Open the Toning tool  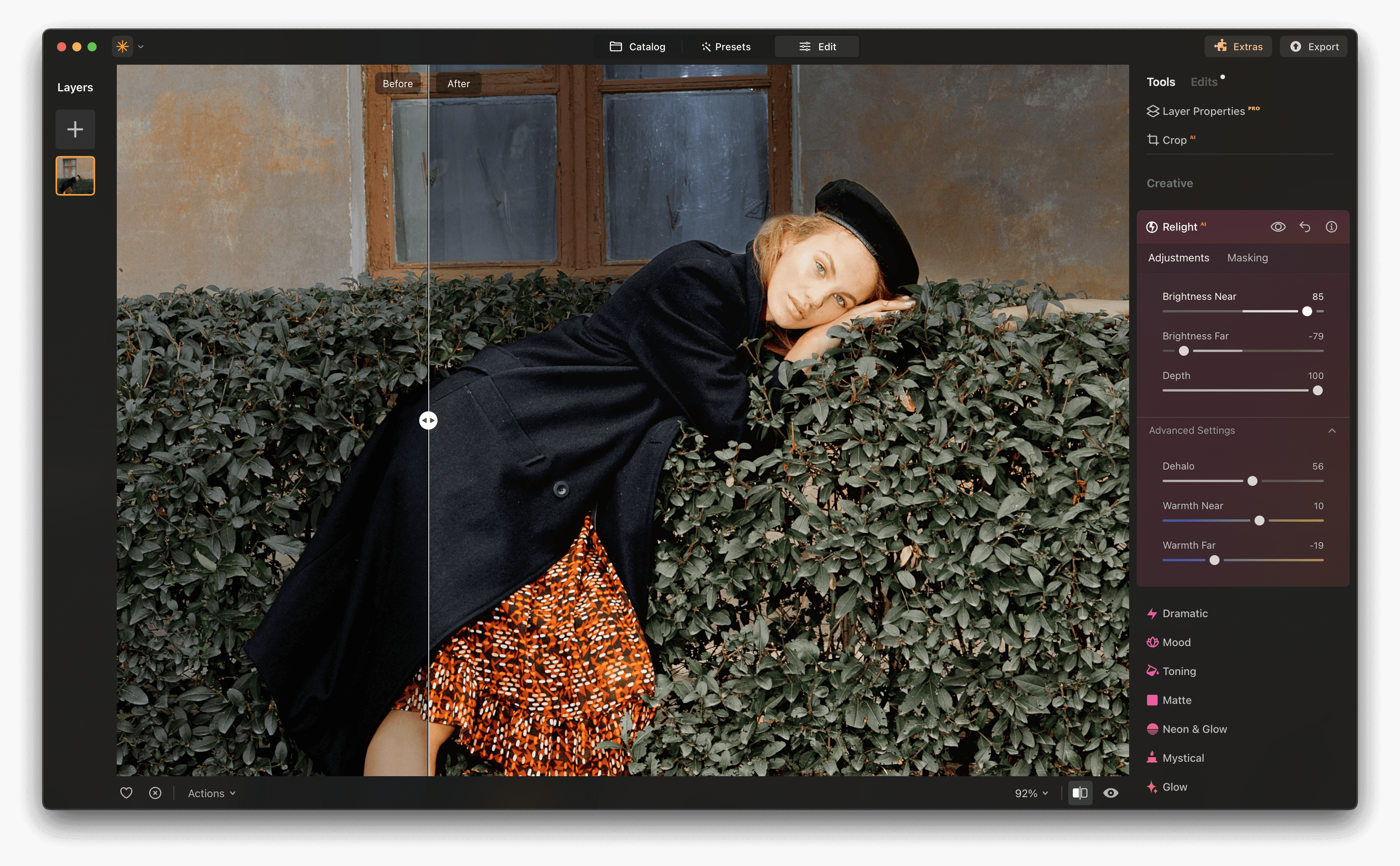pos(1179,671)
